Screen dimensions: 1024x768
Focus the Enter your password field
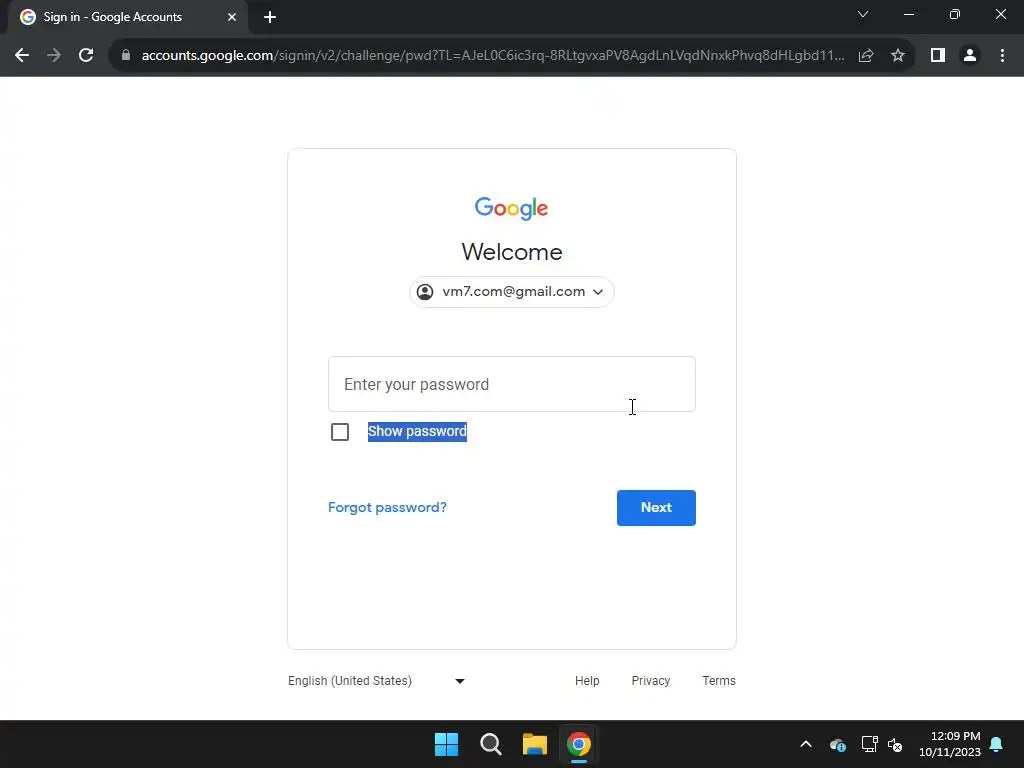[x=512, y=384]
